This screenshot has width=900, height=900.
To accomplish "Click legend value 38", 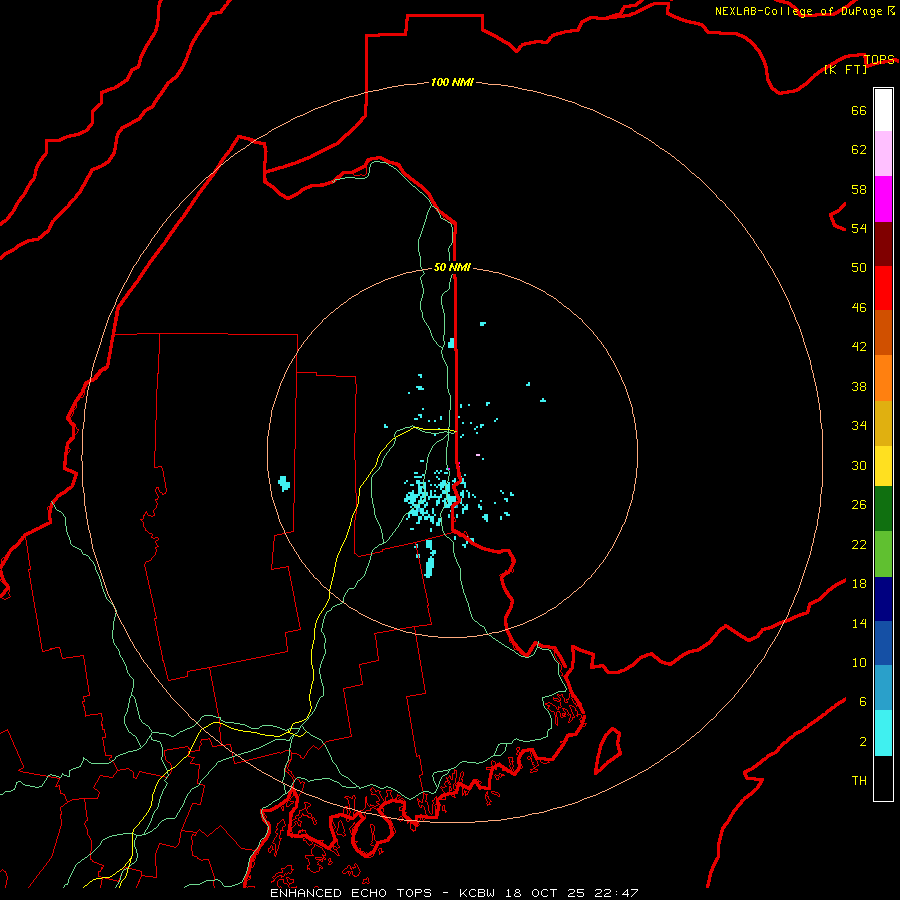I will pyautogui.click(x=859, y=386).
